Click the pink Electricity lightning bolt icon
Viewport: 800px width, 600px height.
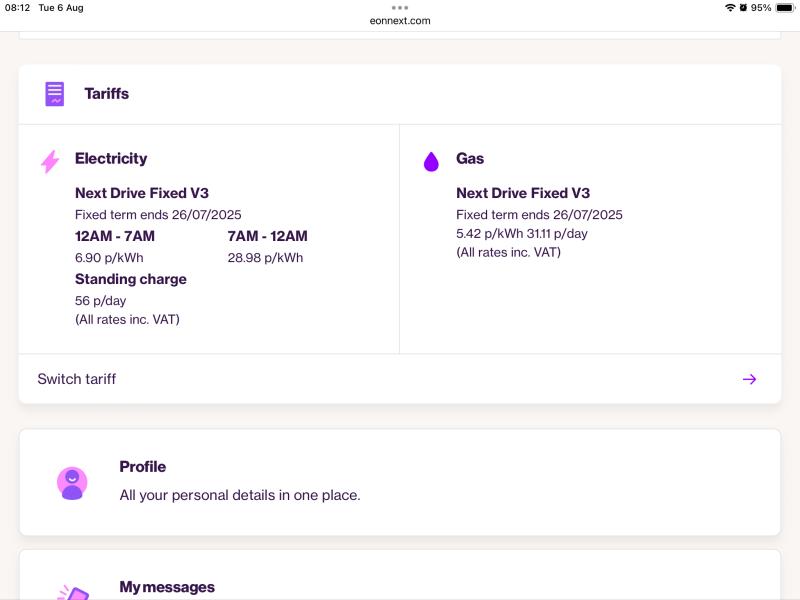[x=50, y=162]
